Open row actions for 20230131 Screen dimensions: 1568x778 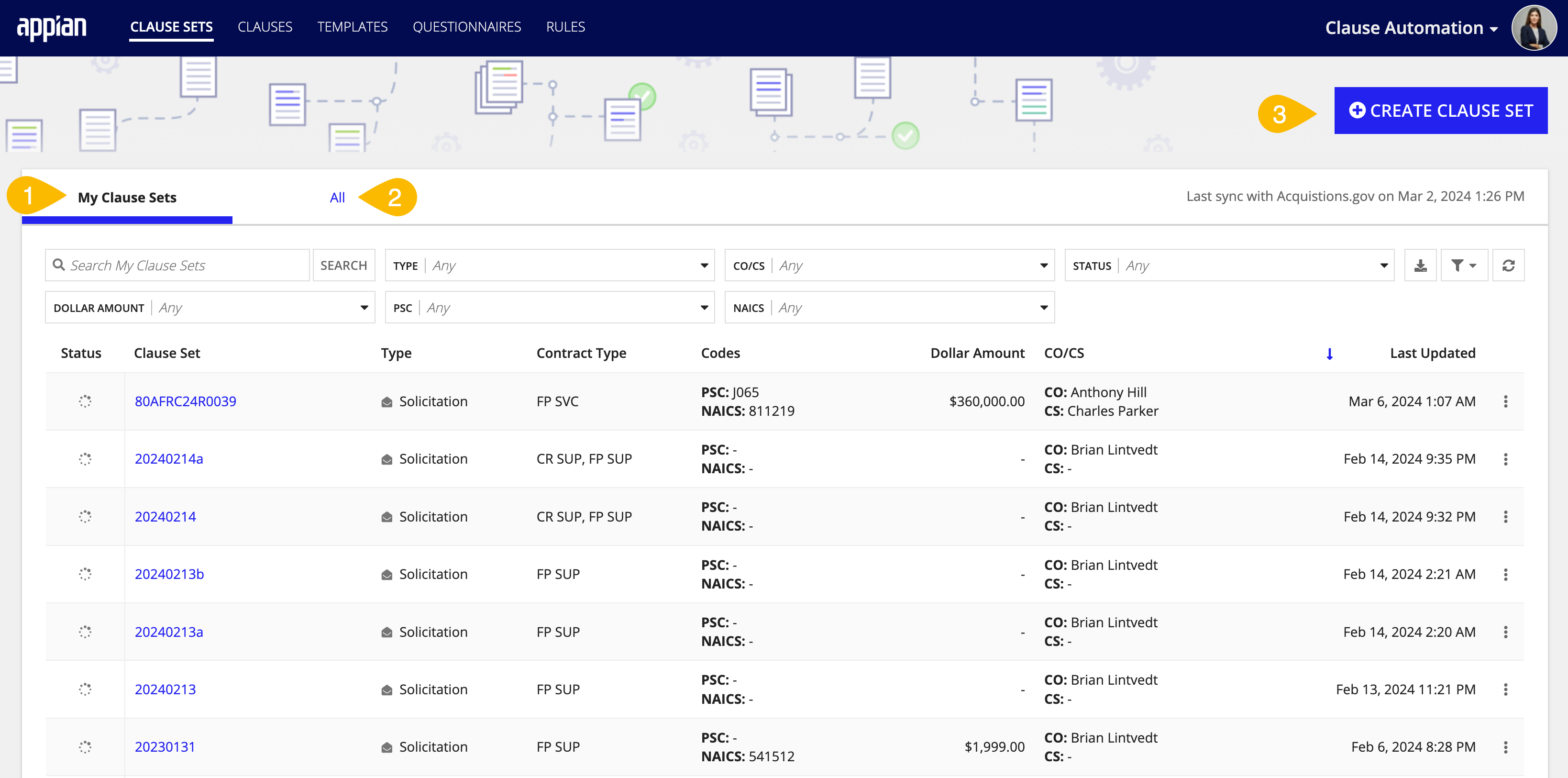click(1505, 747)
